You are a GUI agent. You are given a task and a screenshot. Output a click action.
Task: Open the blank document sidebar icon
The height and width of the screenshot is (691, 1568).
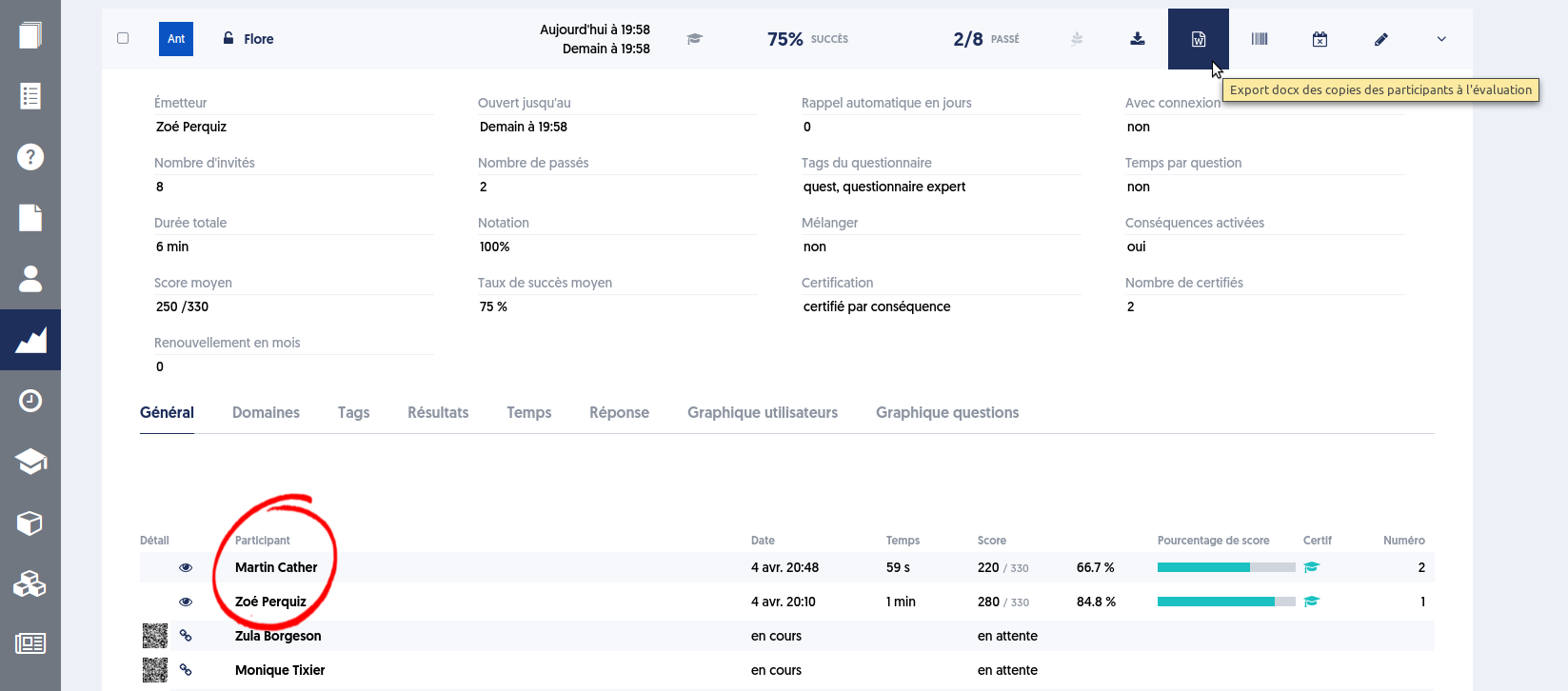[30, 218]
